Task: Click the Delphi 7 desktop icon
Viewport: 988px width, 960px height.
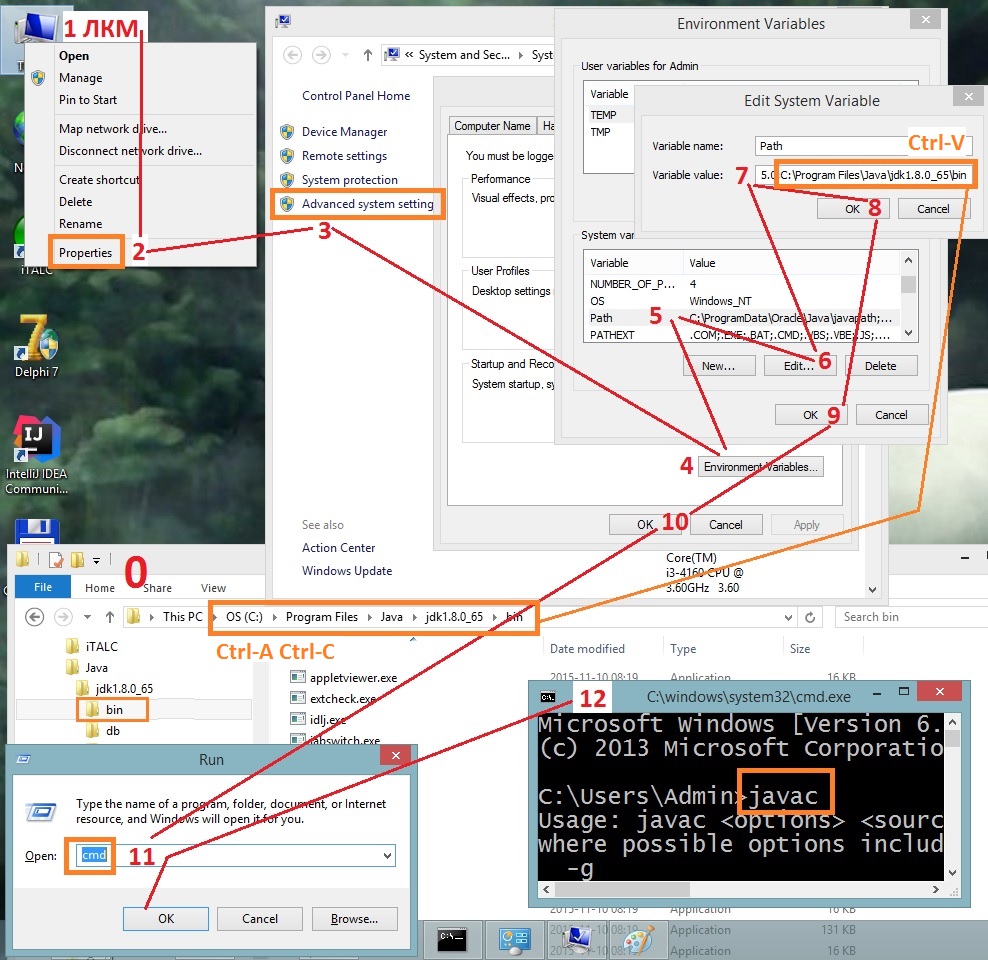Action: 37,345
